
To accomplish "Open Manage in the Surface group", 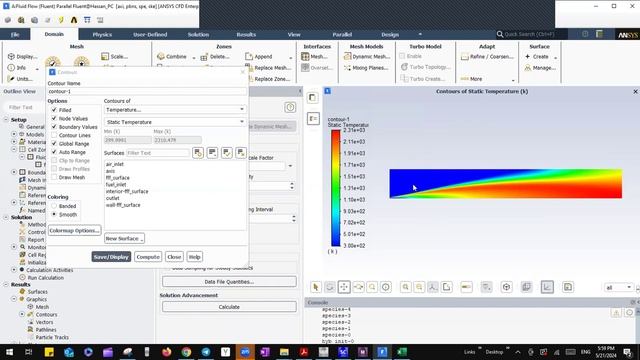I will [540, 67].
